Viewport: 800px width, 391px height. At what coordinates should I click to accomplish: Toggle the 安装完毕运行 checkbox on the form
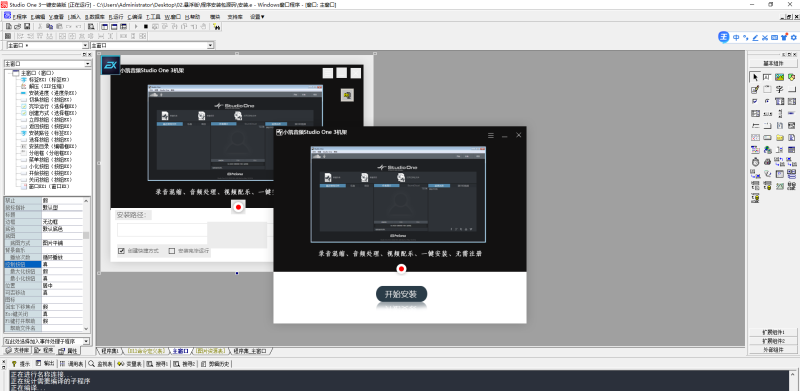coord(172,251)
